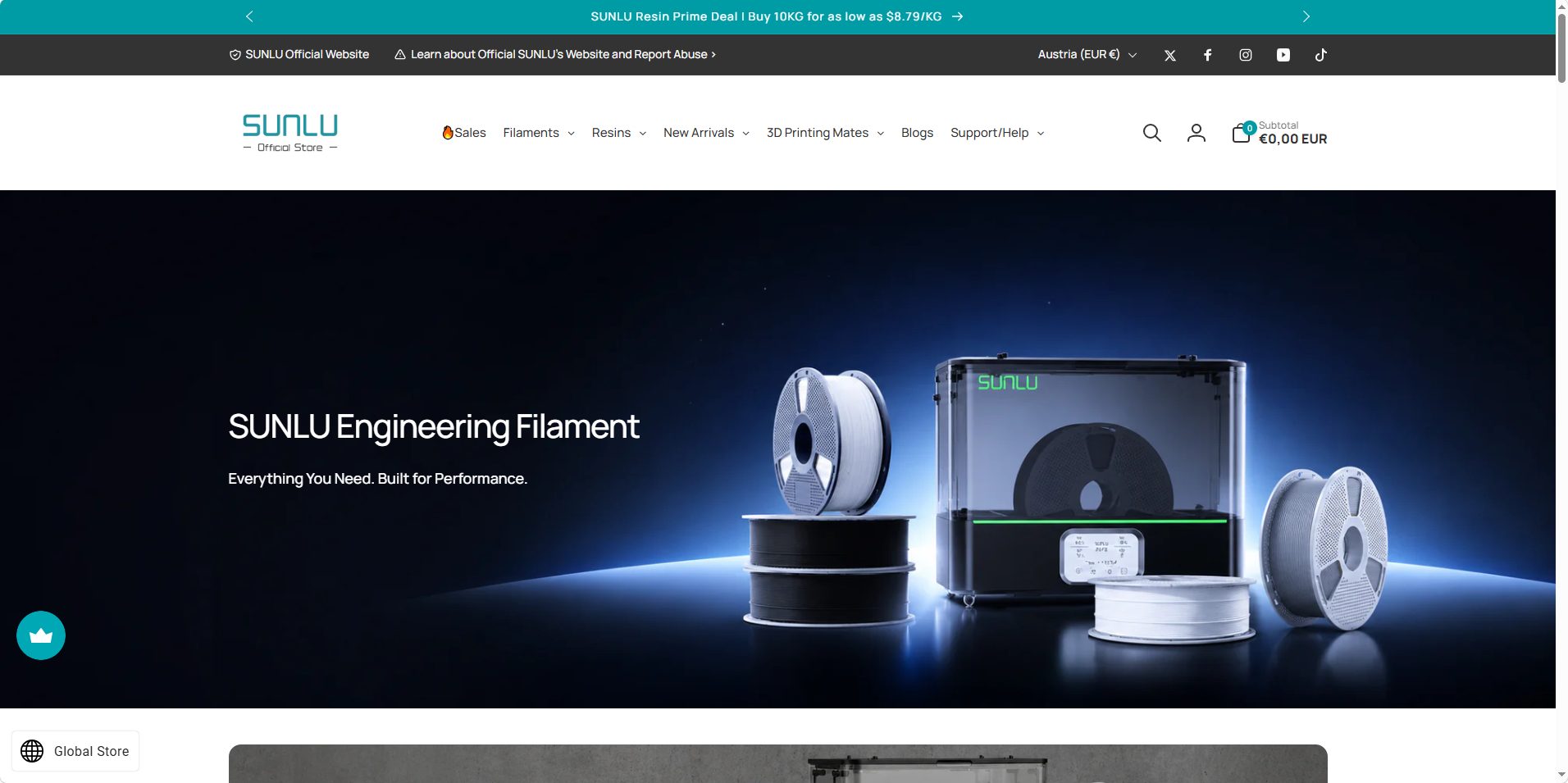The image size is (1568, 783).
Task: Visit SUNLU's TikTok page
Action: tap(1321, 55)
